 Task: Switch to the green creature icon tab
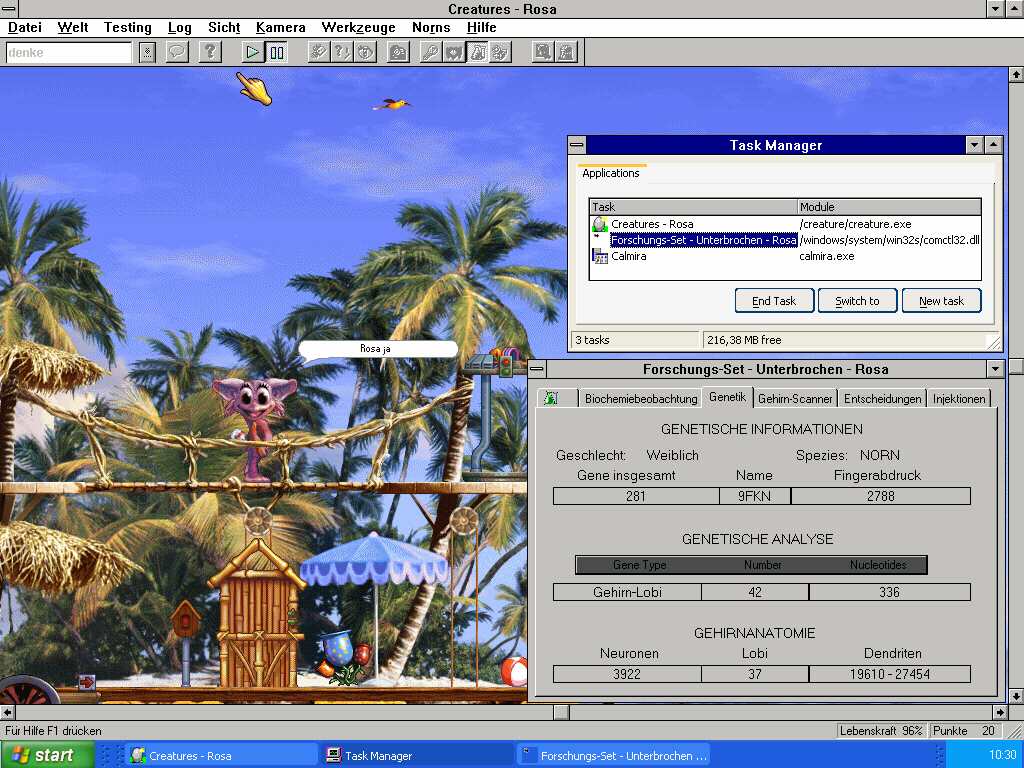[557, 398]
